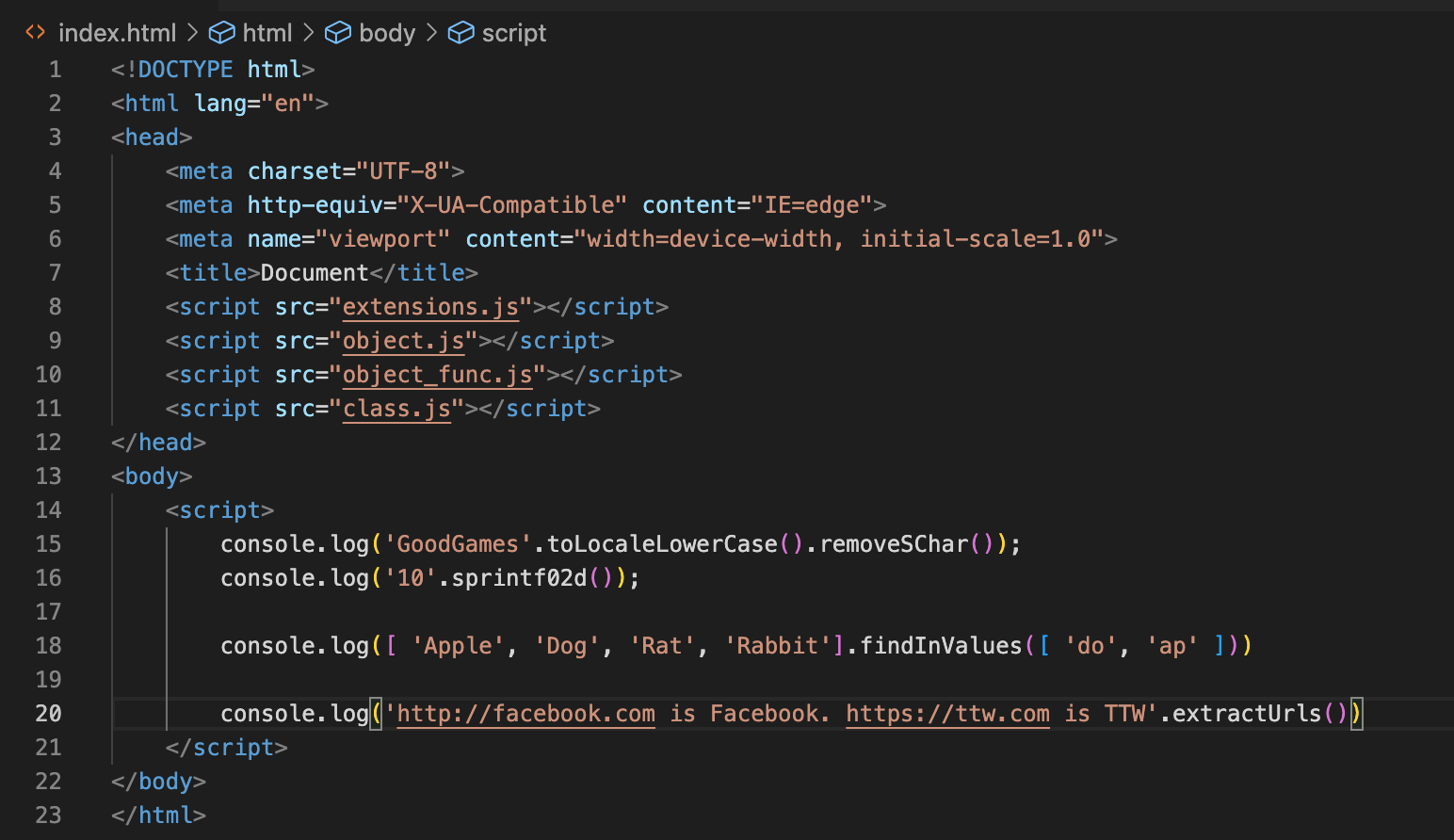Expand the chevron between body and script
Screen dimensions: 1454x840
coord(430,31)
